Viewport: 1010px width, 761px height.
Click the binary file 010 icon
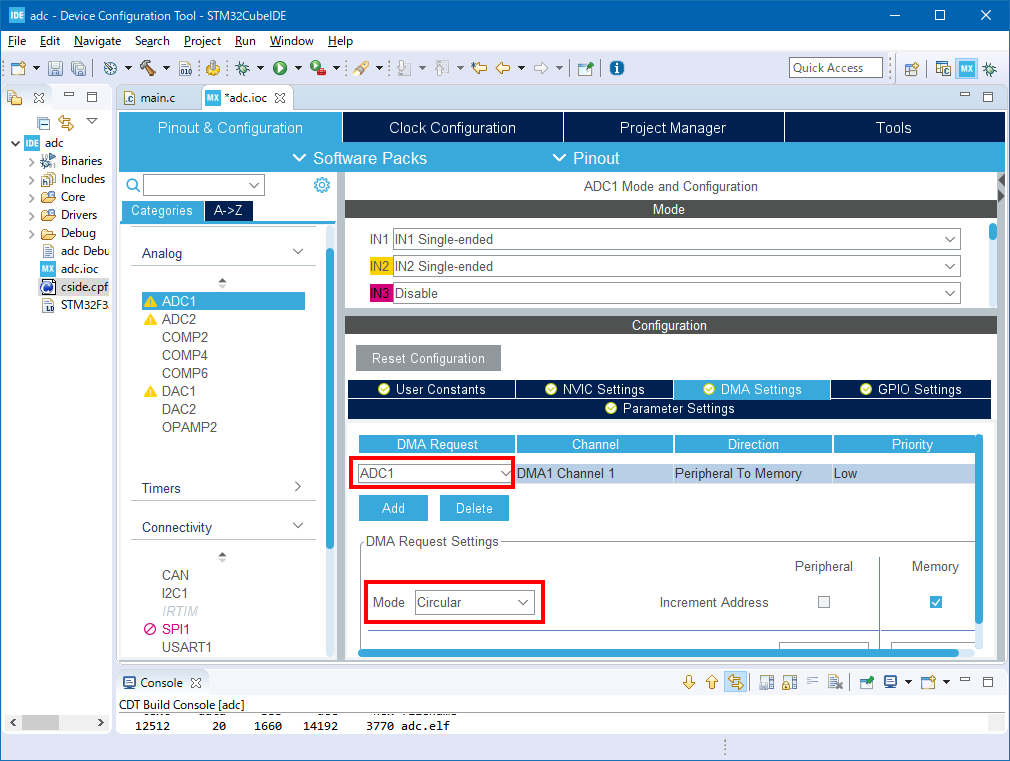coord(185,68)
